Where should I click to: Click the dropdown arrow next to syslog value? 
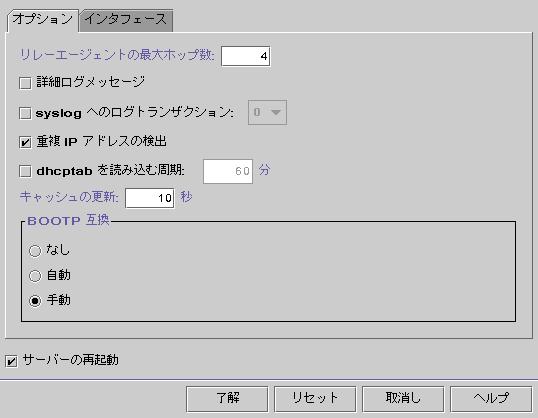pyautogui.click(x=276, y=112)
